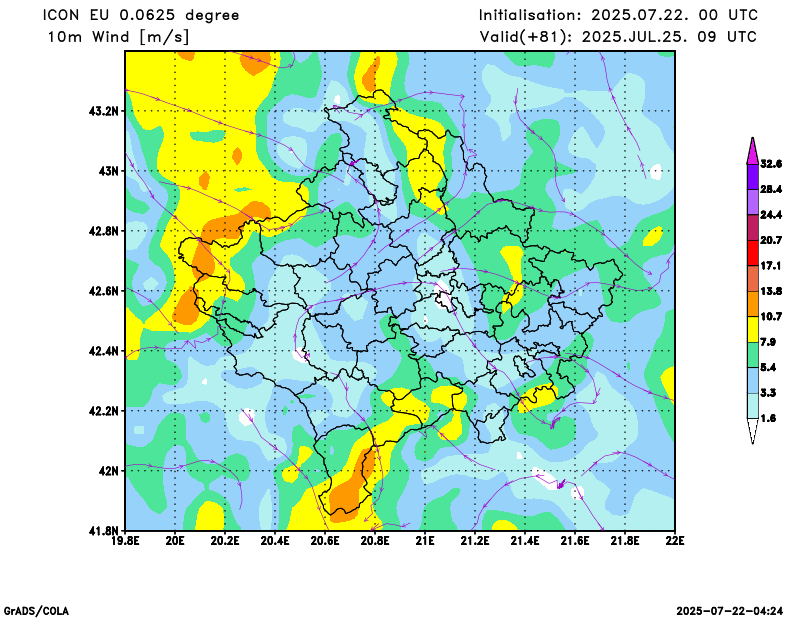Click the '2025-07-22-04:24' timestamp
The height and width of the screenshot is (618, 800).
(730, 611)
